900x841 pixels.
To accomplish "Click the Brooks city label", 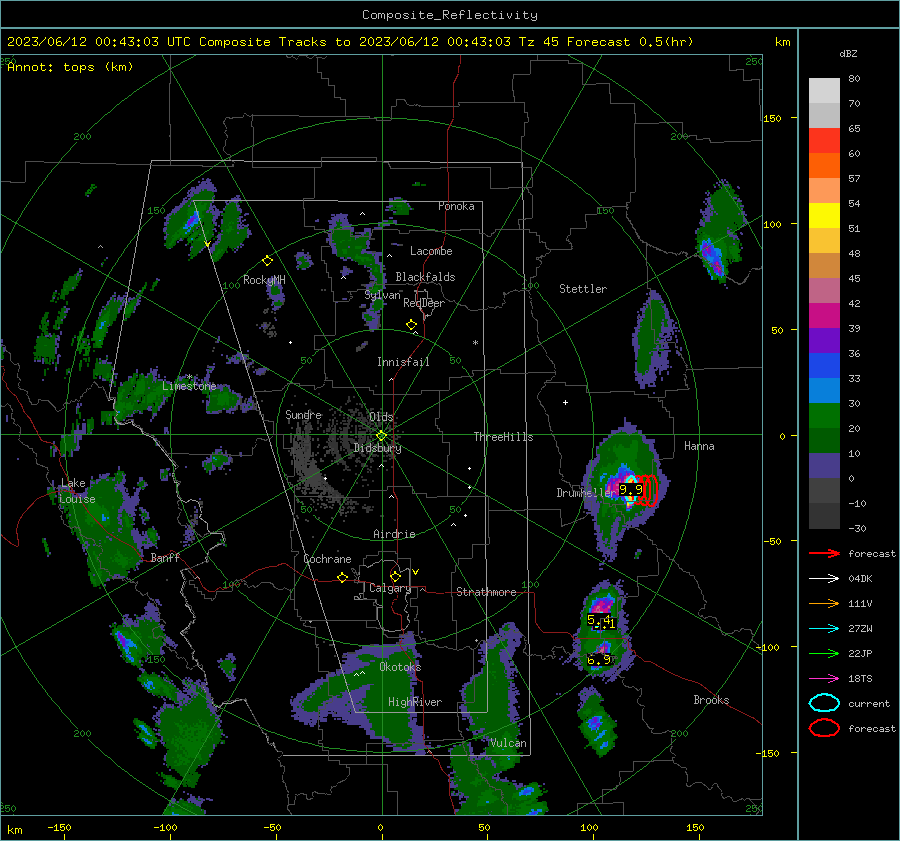I will (x=711, y=700).
